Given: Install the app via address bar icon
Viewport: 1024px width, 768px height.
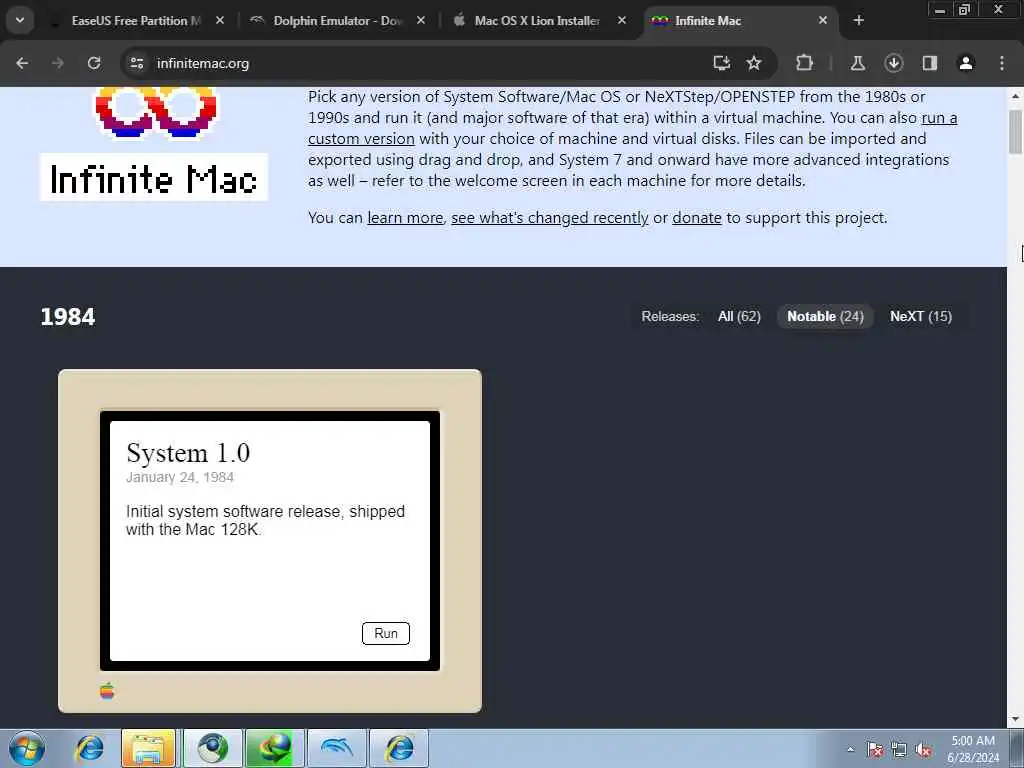Looking at the screenshot, I should click(x=721, y=63).
